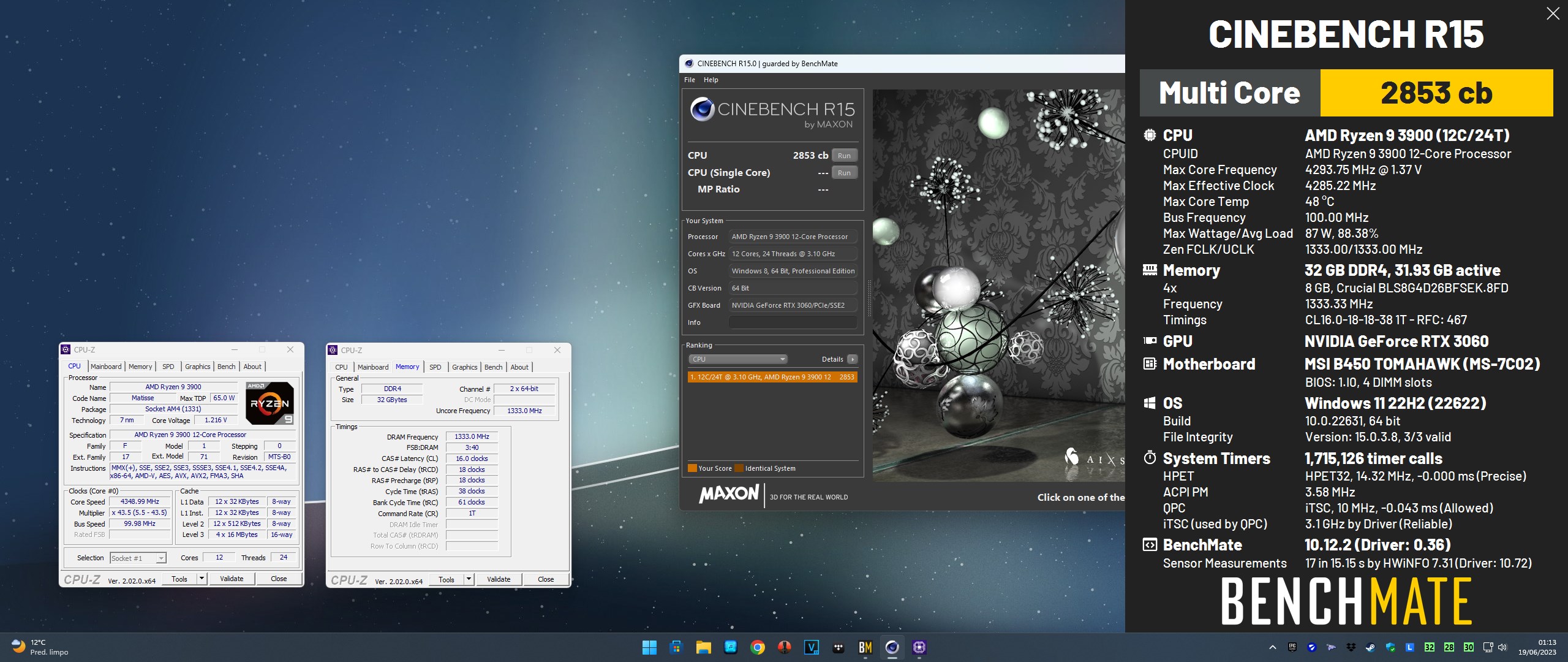The width and height of the screenshot is (1568, 662).
Task: Open the Dropbox tray icon
Action: click(1351, 647)
